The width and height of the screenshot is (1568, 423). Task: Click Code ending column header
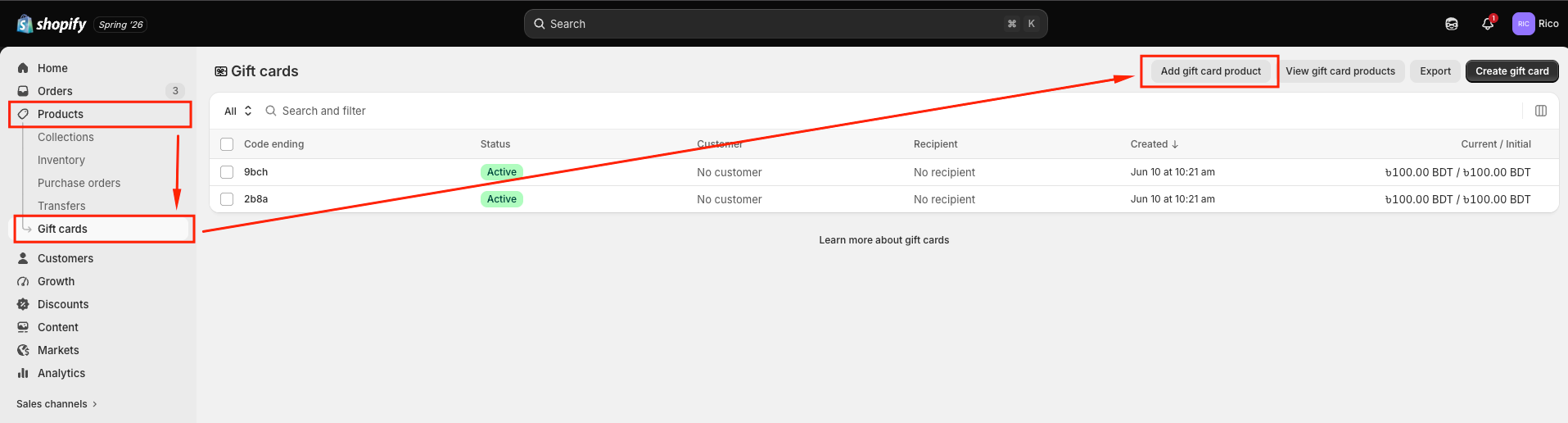point(273,144)
